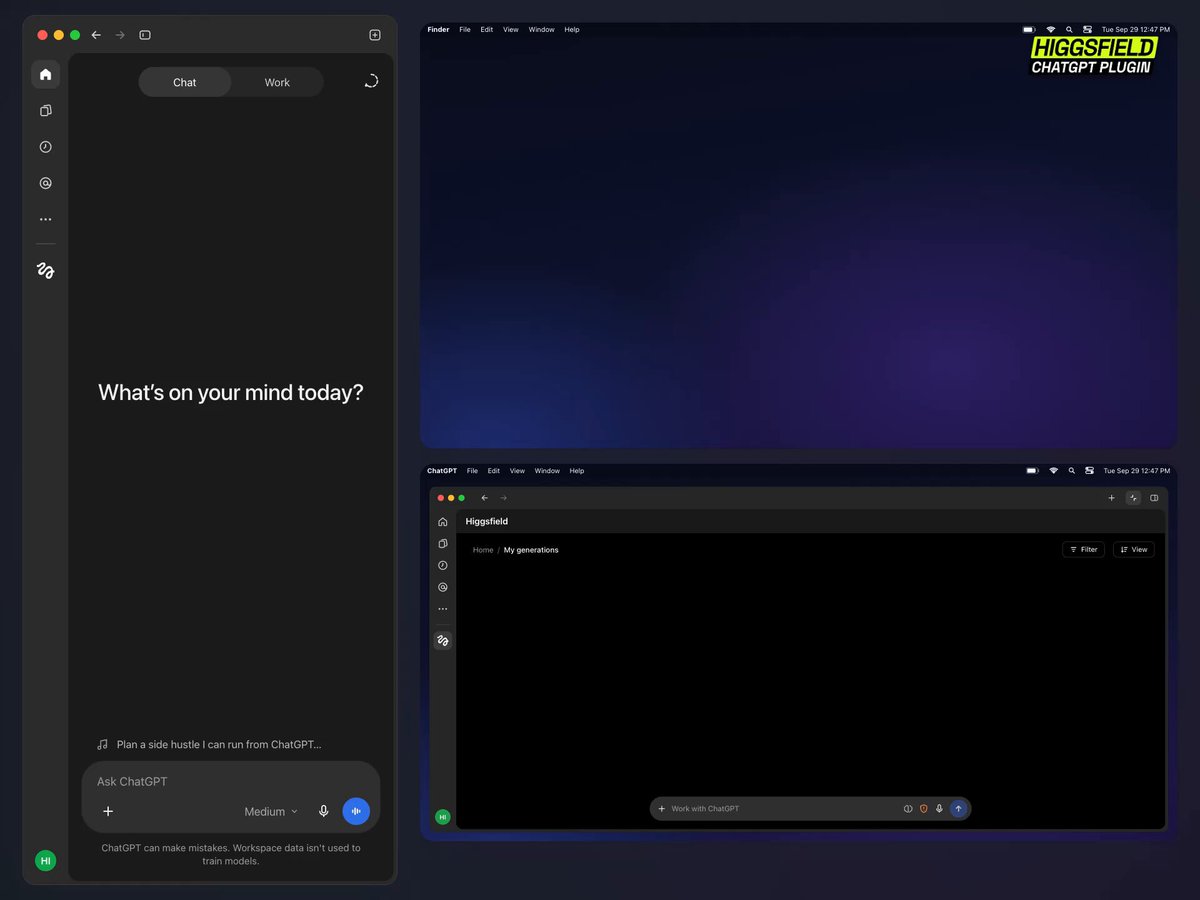The width and height of the screenshot is (1200, 900).
Task: Open the File menu in the ChatGPT menu bar
Action: pos(472,471)
